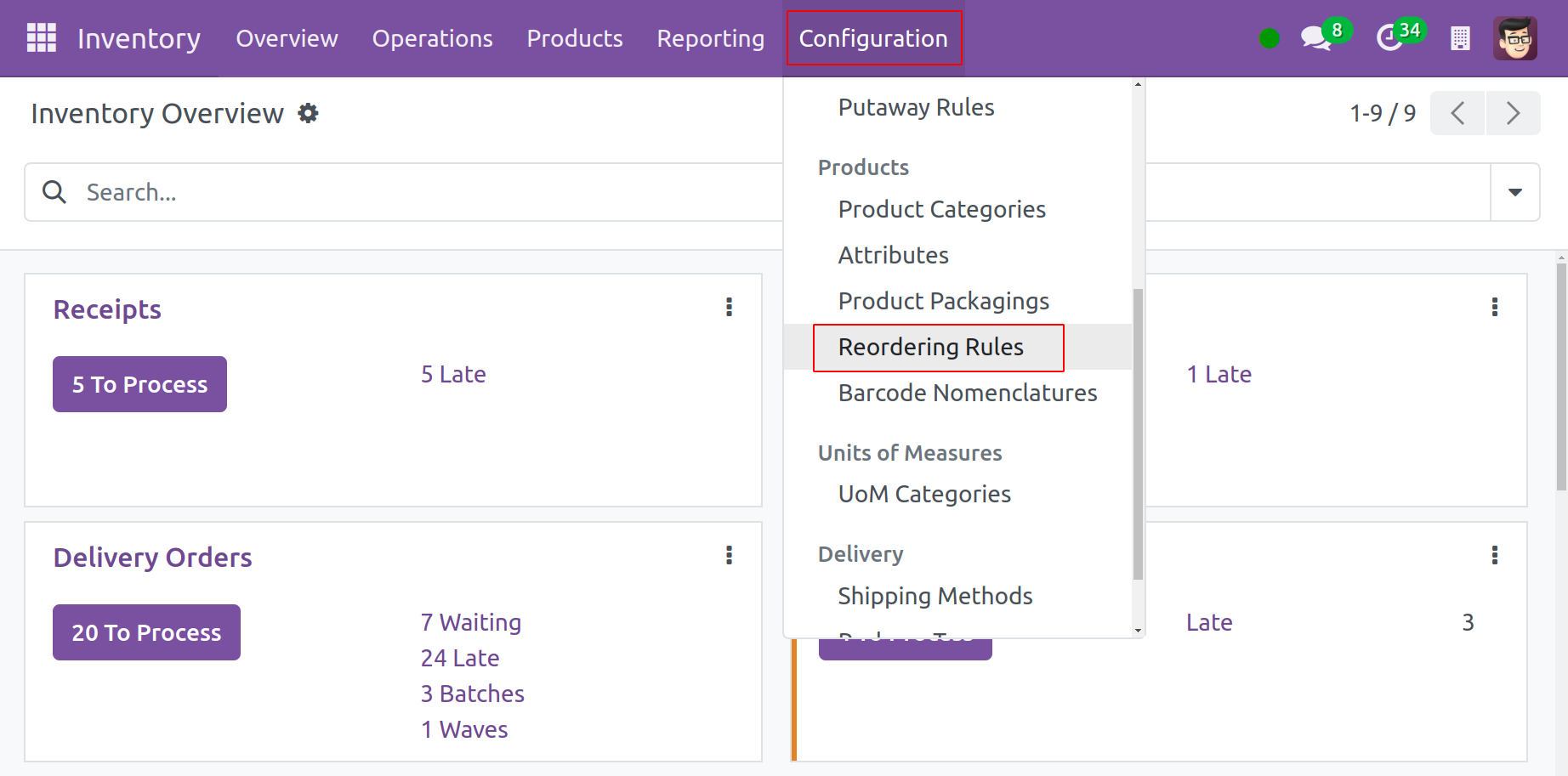Click the 5 To Process button
The width and height of the screenshot is (1568, 776).
click(x=139, y=384)
